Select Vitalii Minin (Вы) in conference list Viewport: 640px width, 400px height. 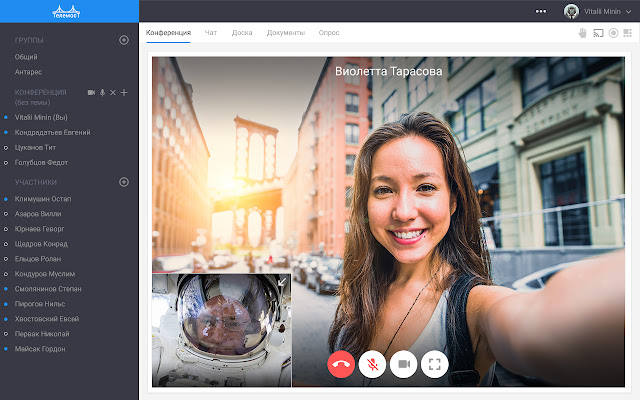tap(41, 117)
